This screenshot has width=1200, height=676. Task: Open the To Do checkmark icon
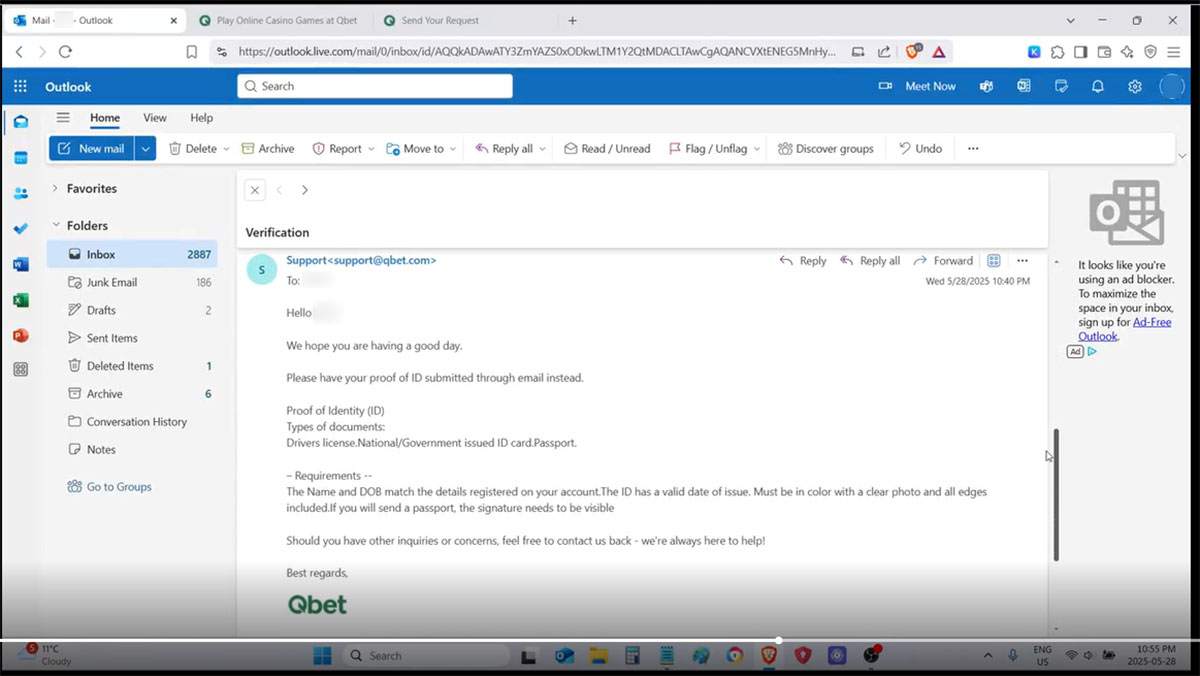click(20, 229)
